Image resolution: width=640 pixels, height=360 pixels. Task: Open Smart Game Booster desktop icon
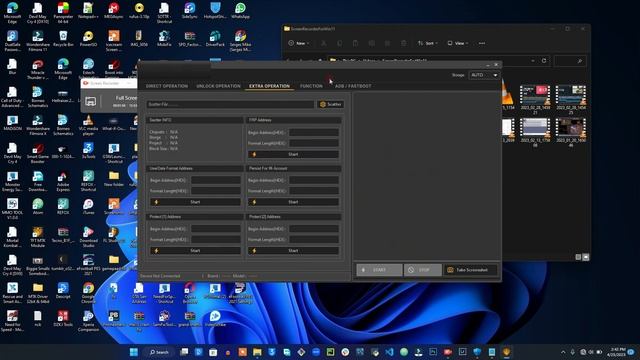tap(38, 153)
